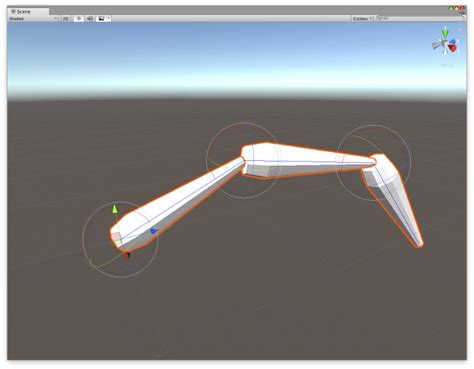Toggle scene audio speaker icon
Image resolution: width=474 pixels, height=369 pixels.
click(90, 19)
